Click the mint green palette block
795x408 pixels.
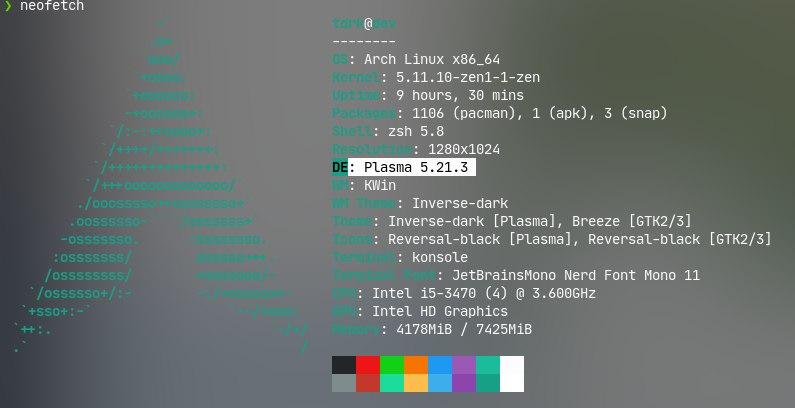tap(392, 383)
